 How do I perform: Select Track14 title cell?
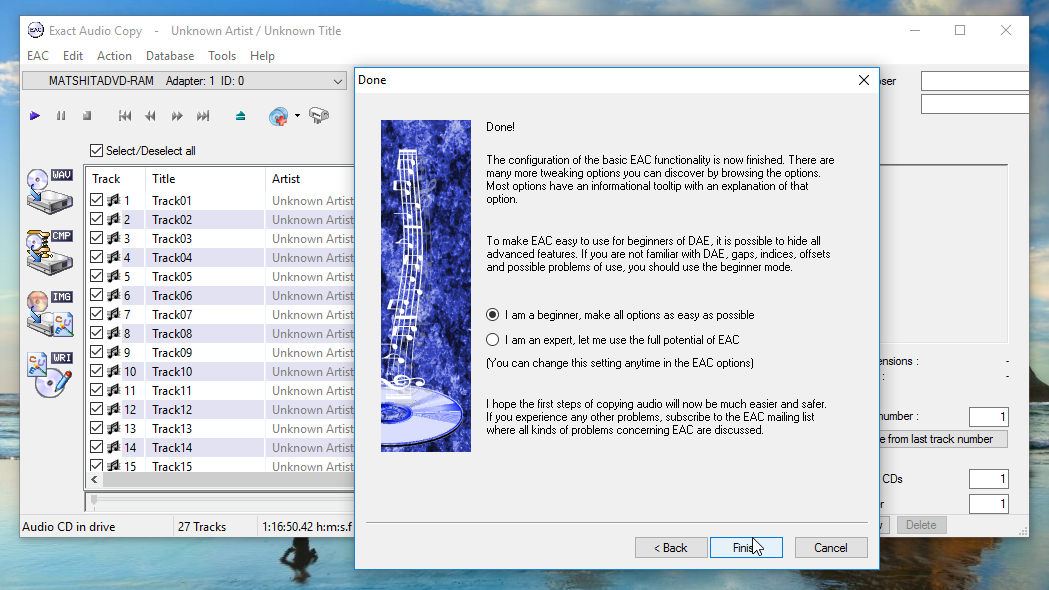pyautogui.click(x=205, y=448)
